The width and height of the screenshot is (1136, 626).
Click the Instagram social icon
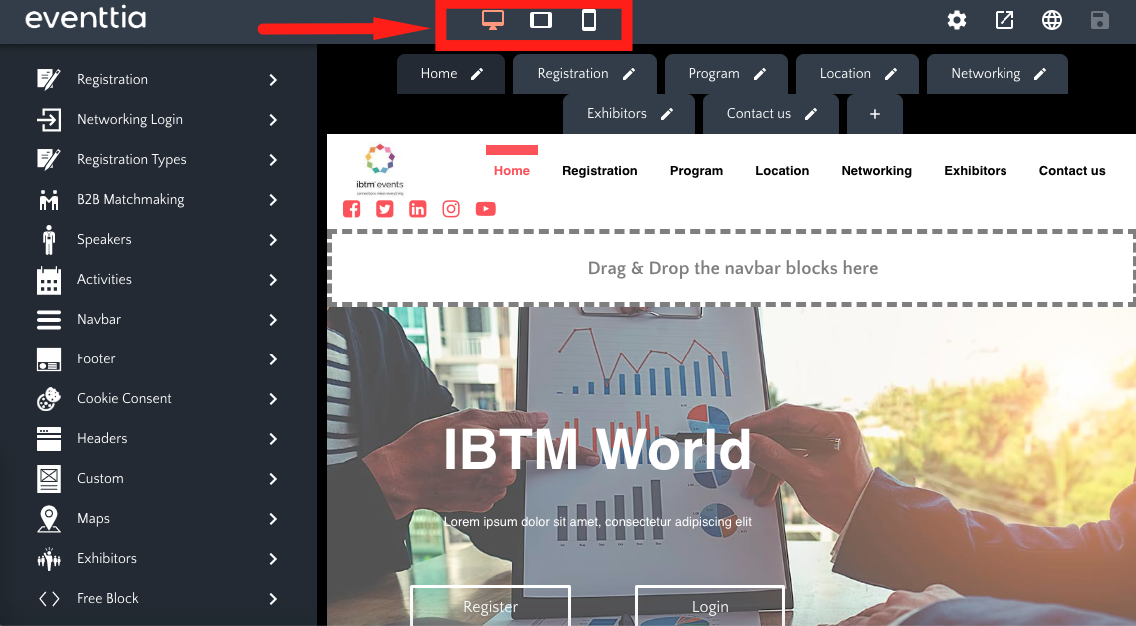pos(451,209)
